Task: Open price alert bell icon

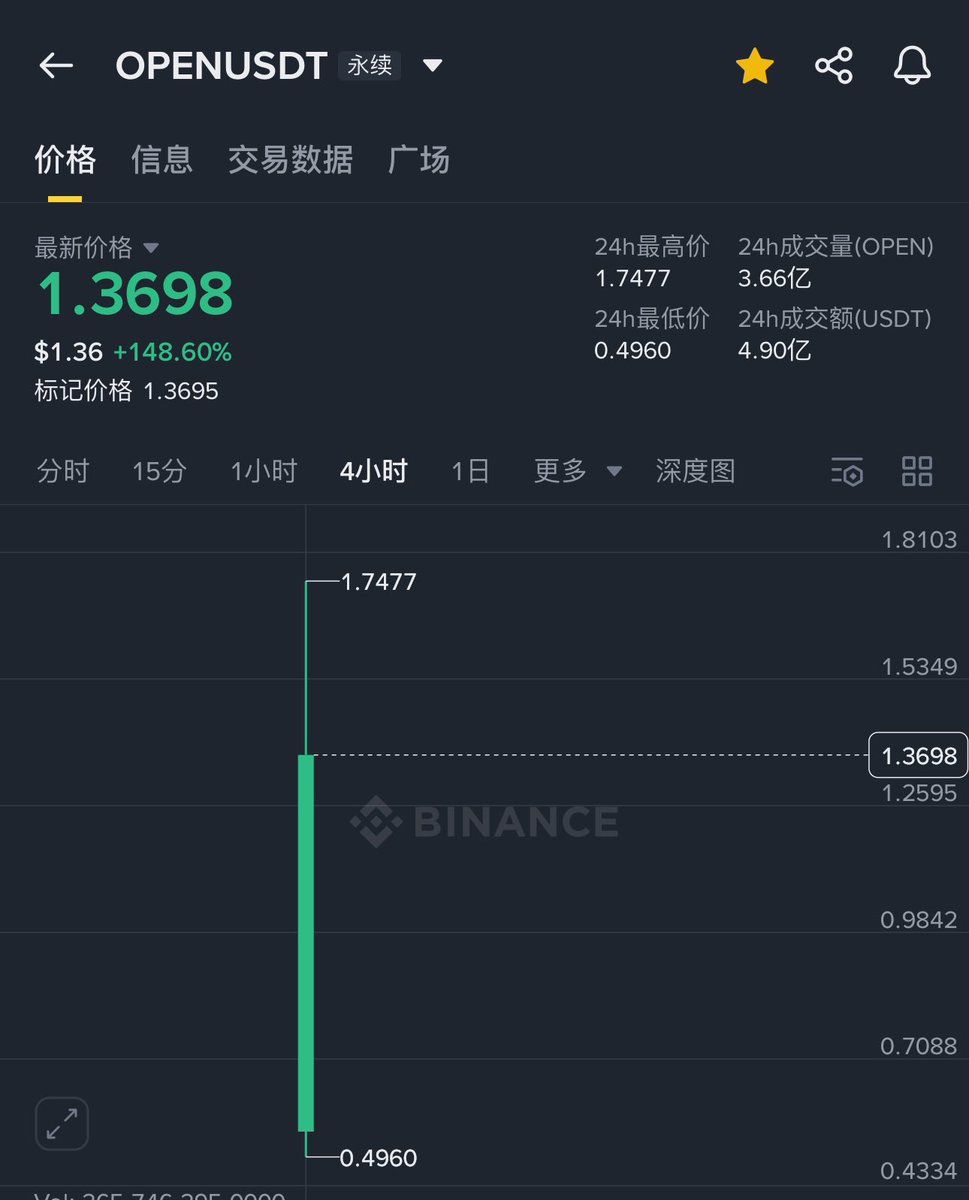Action: 911,66
